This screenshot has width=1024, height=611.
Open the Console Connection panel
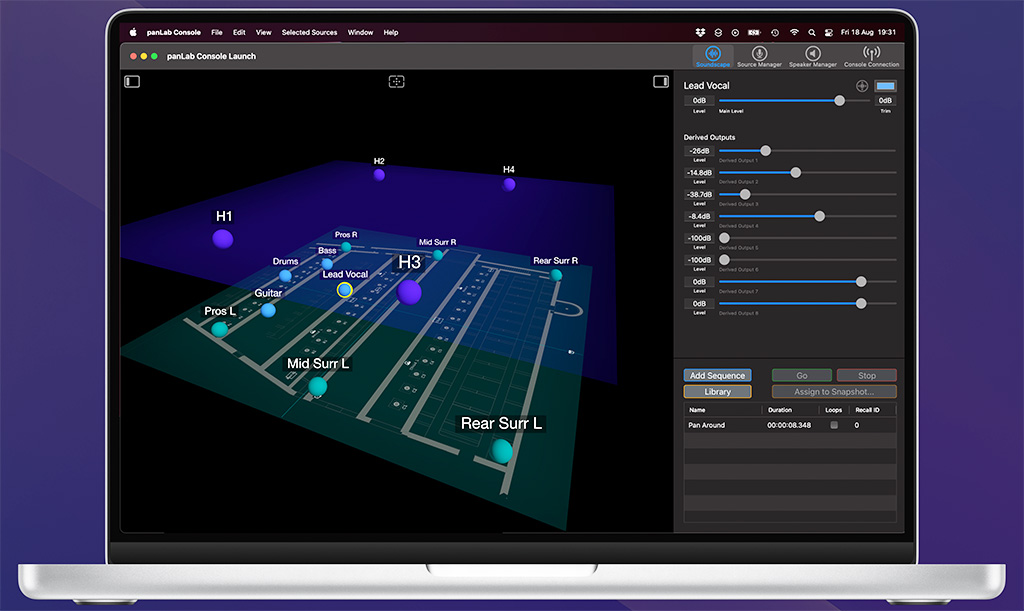tap(871, 56)
